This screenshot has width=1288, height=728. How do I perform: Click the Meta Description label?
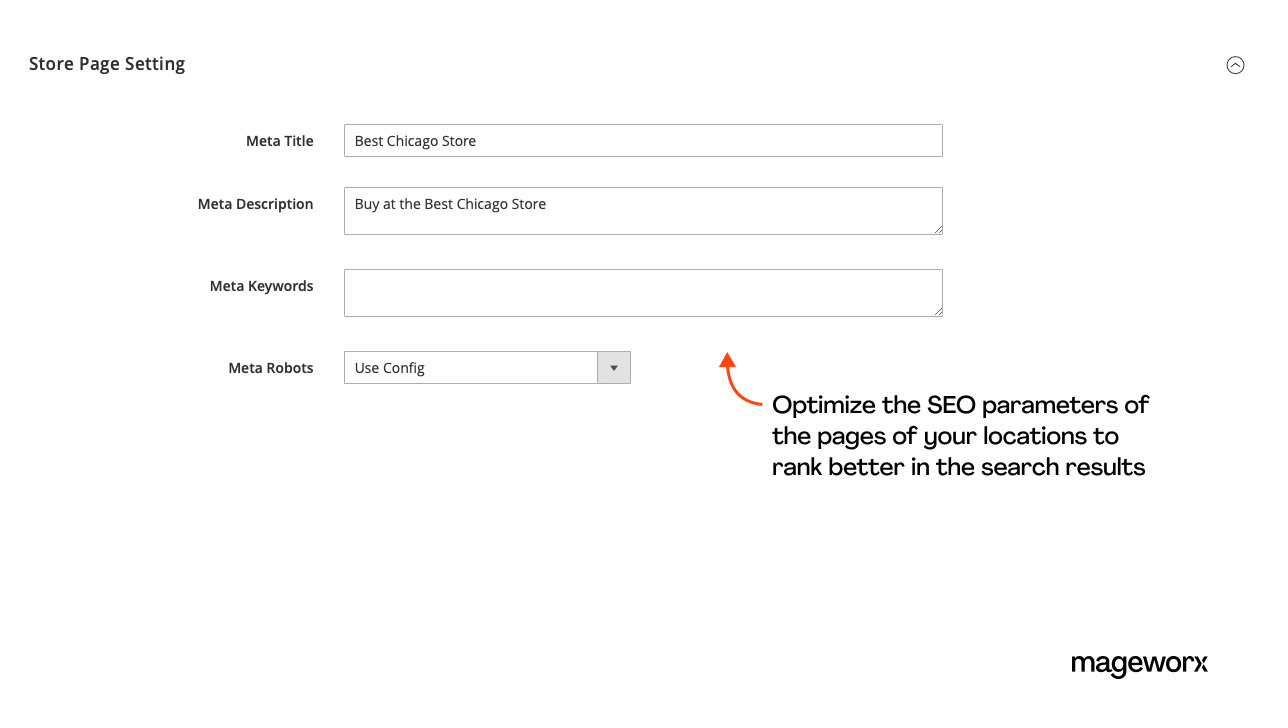tap(255, 204)
